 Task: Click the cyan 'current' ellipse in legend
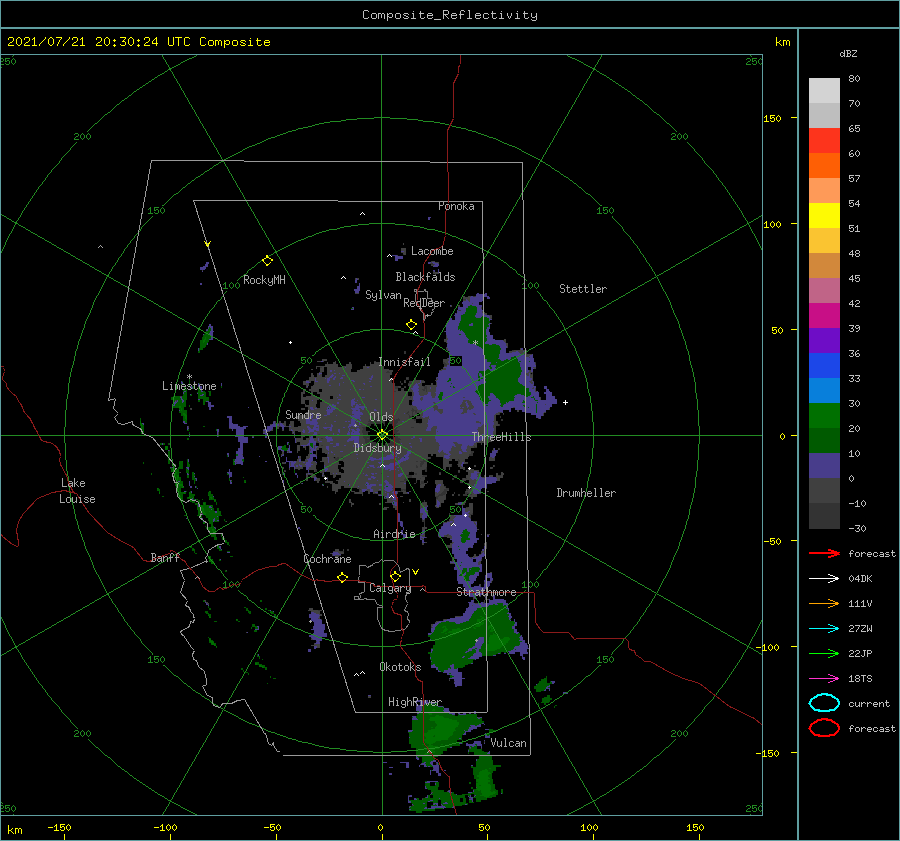824,703
